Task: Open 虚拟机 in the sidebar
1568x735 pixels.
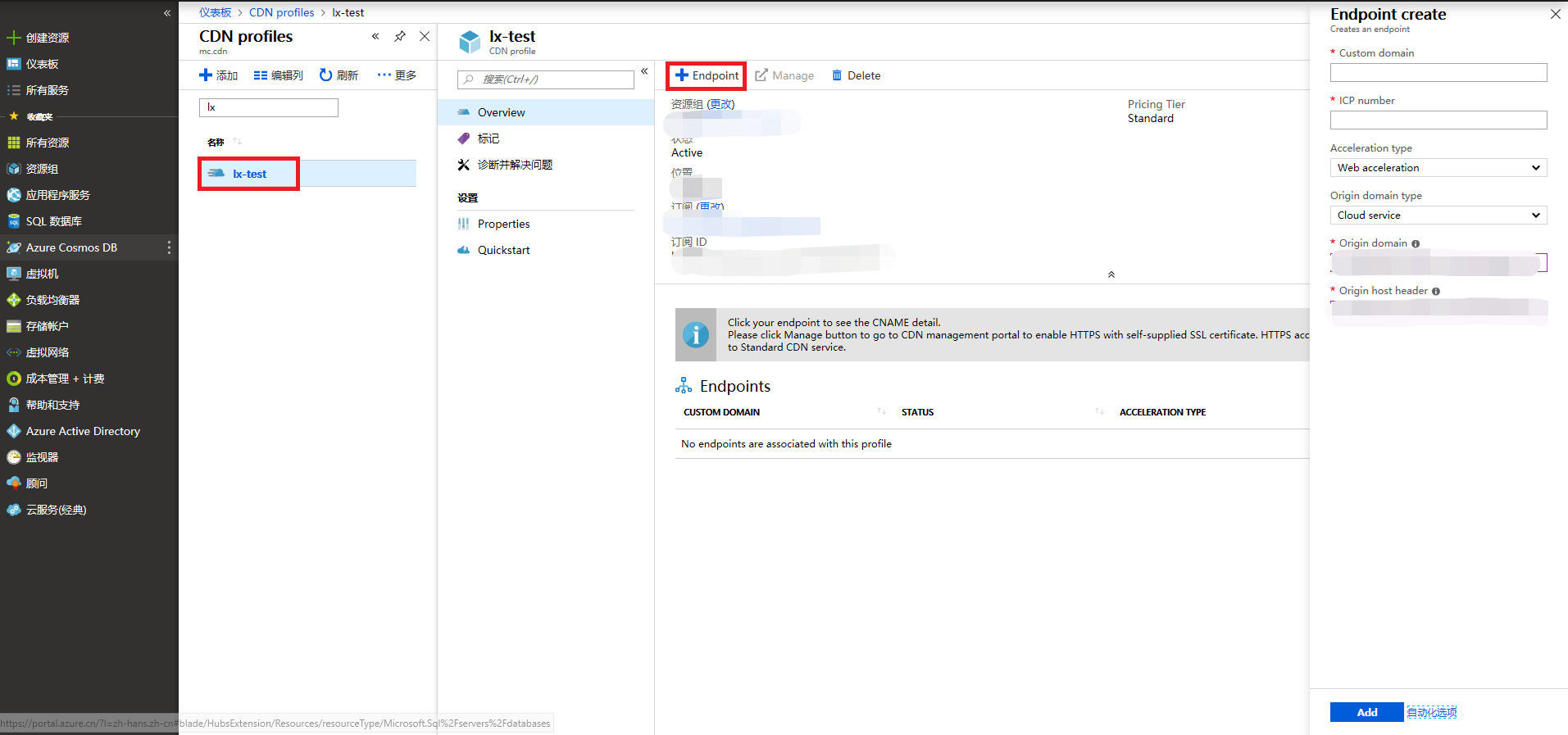Action: (42, 274)
